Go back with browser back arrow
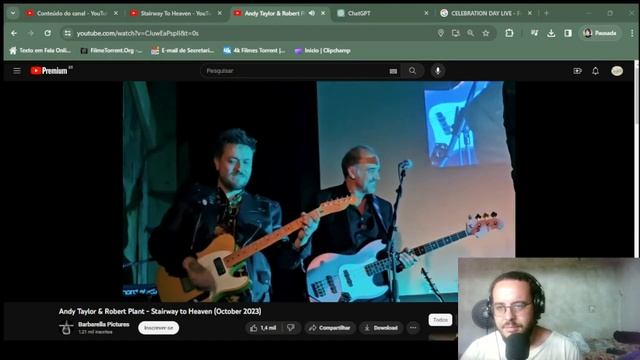The width and height of the screenshot is (640, 360). tap(14, 33)
